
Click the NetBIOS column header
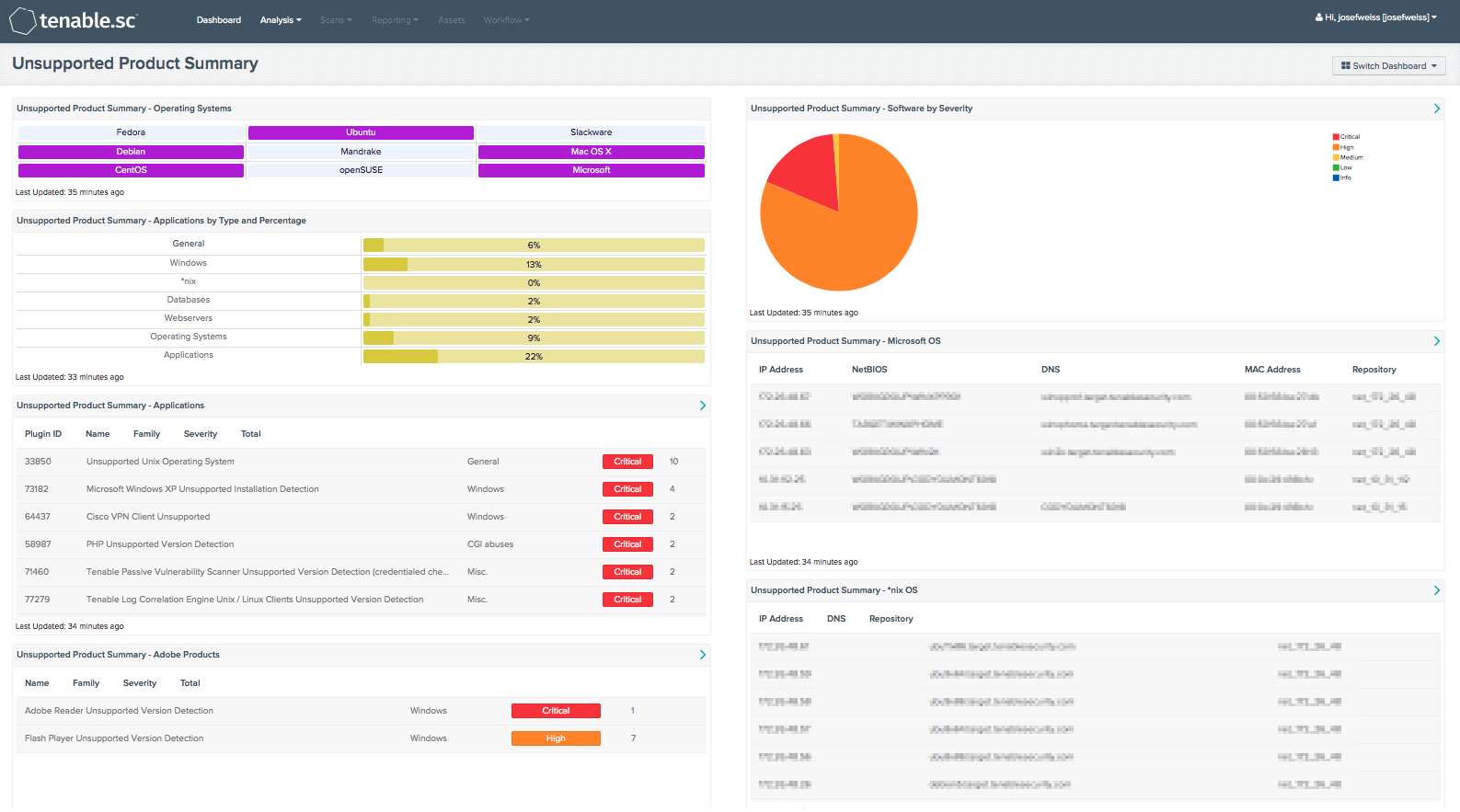[869, 370]
